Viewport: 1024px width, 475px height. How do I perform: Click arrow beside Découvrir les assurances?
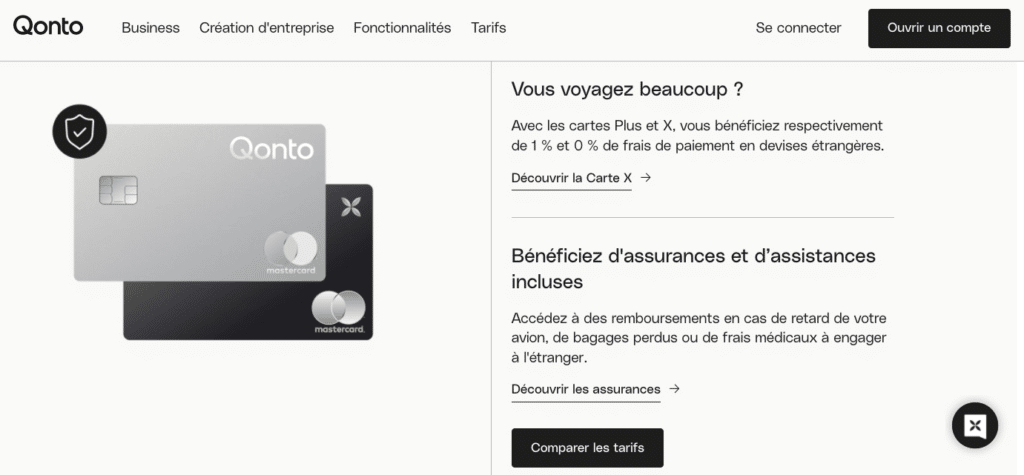coord(675,389)
